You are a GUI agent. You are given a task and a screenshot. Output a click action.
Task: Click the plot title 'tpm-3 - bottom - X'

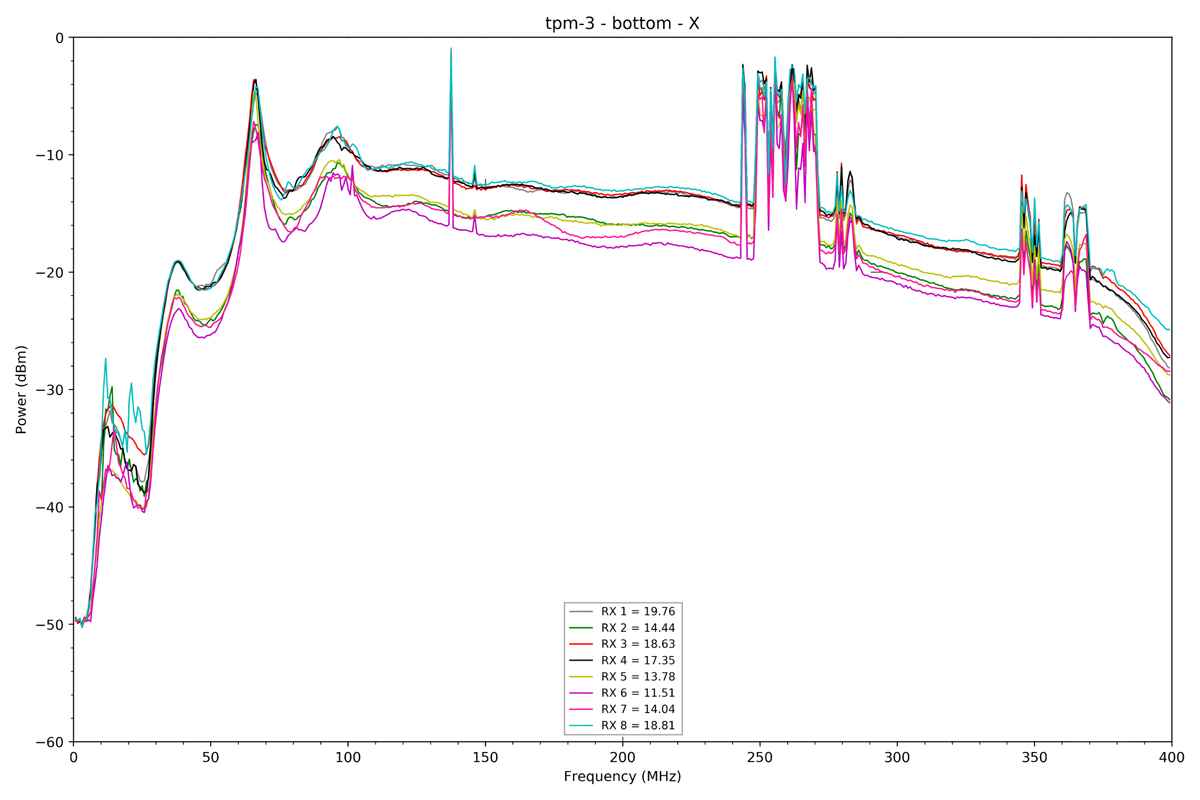pyautogui.click(x=622, y=23)
